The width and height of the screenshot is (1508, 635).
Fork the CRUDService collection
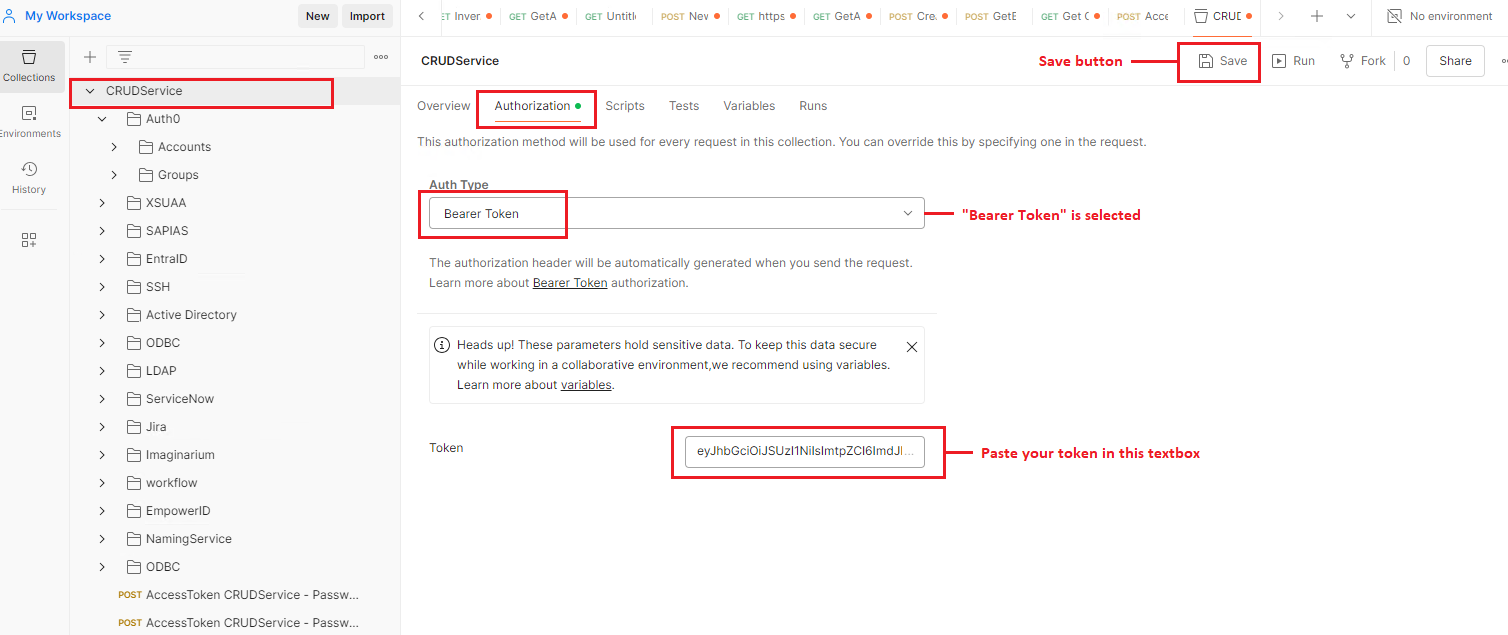point(1363,61)
